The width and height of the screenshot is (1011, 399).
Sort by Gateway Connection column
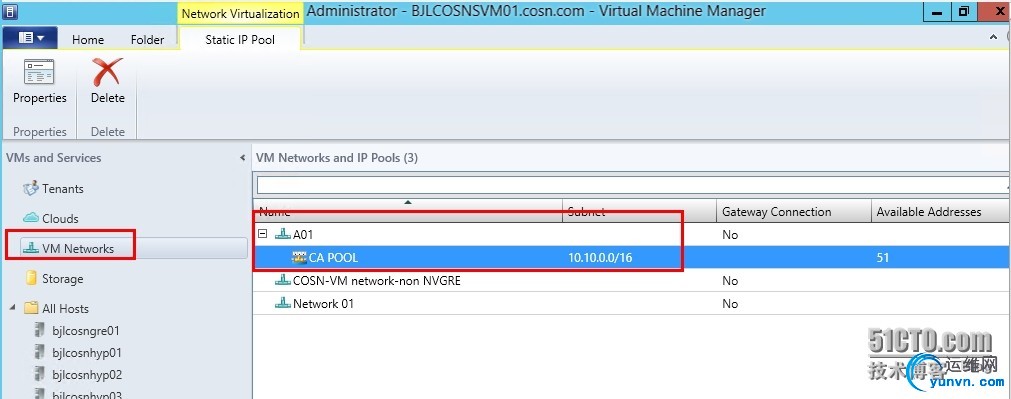coord(794,211)
